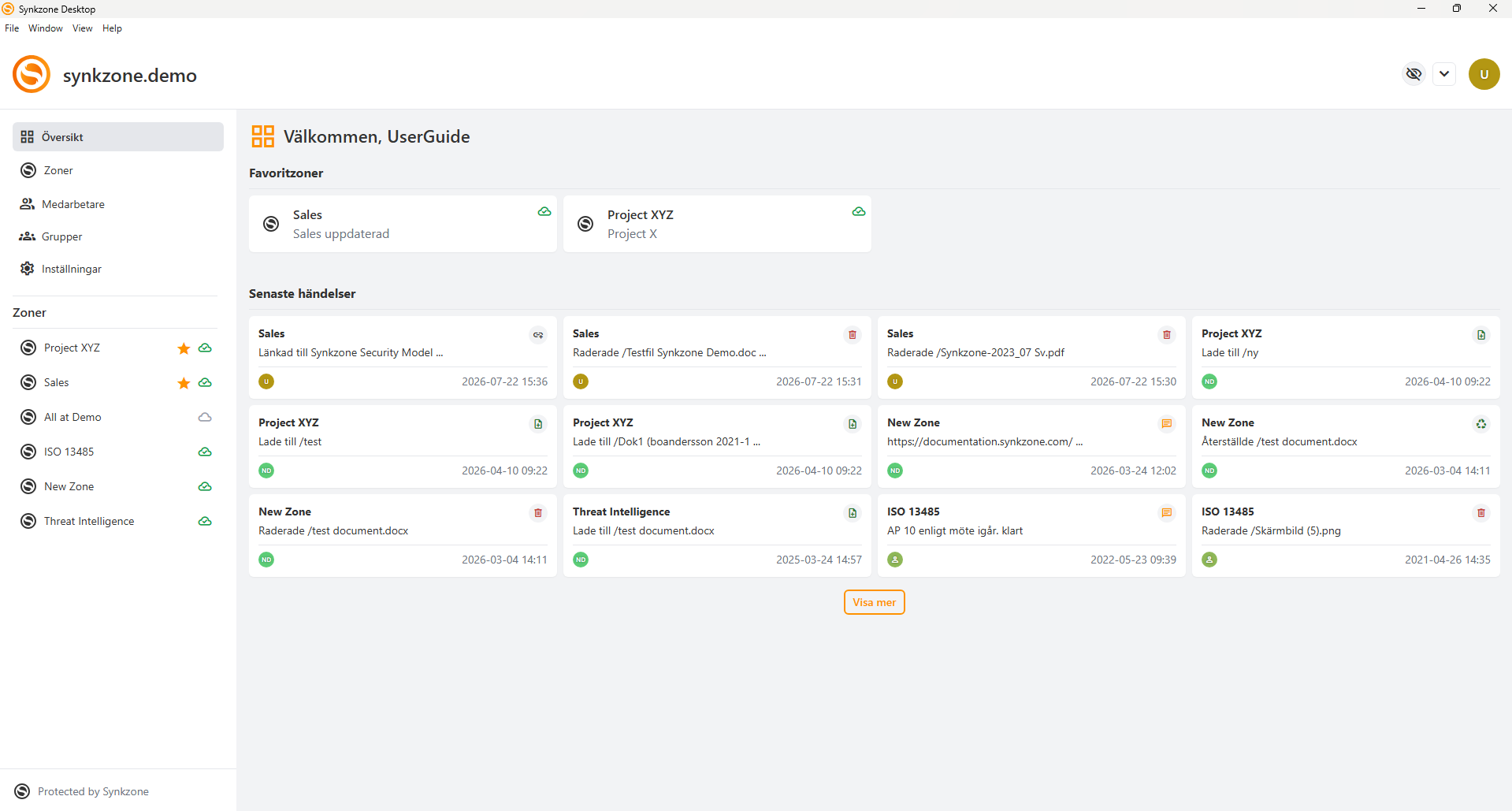Click upload file icon on Lade till /ny event

[1481, 335]
